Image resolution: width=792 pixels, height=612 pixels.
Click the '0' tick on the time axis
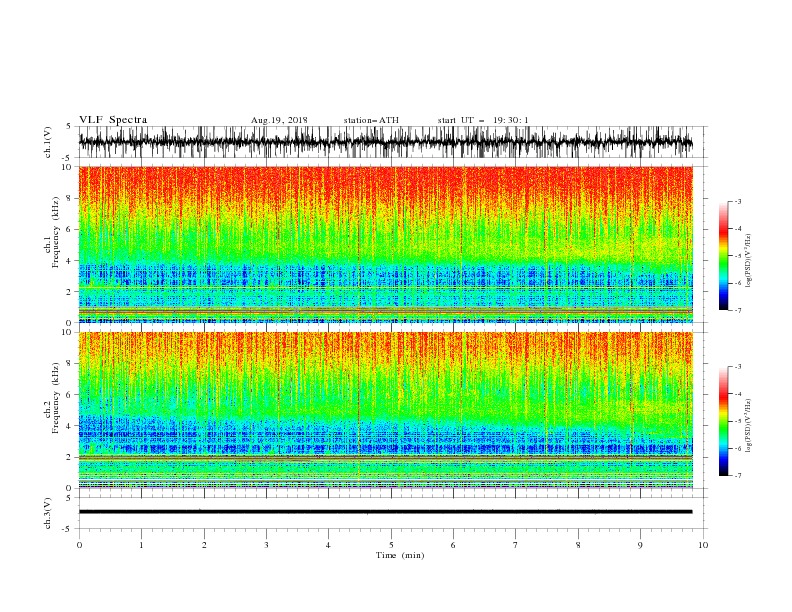pyautogui.click(x=79, y=545)
